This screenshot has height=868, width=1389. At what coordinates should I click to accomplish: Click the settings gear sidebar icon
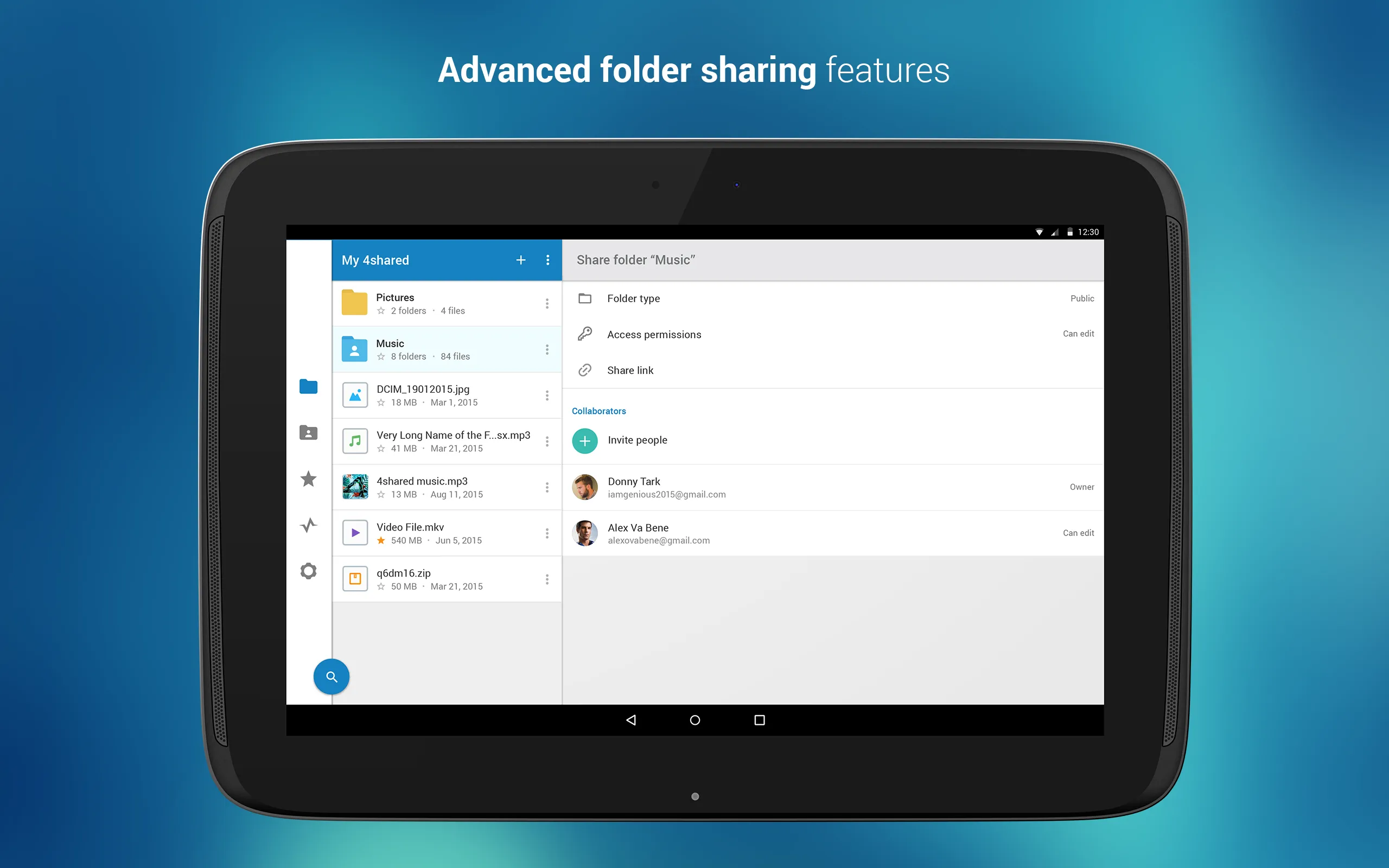308,572
